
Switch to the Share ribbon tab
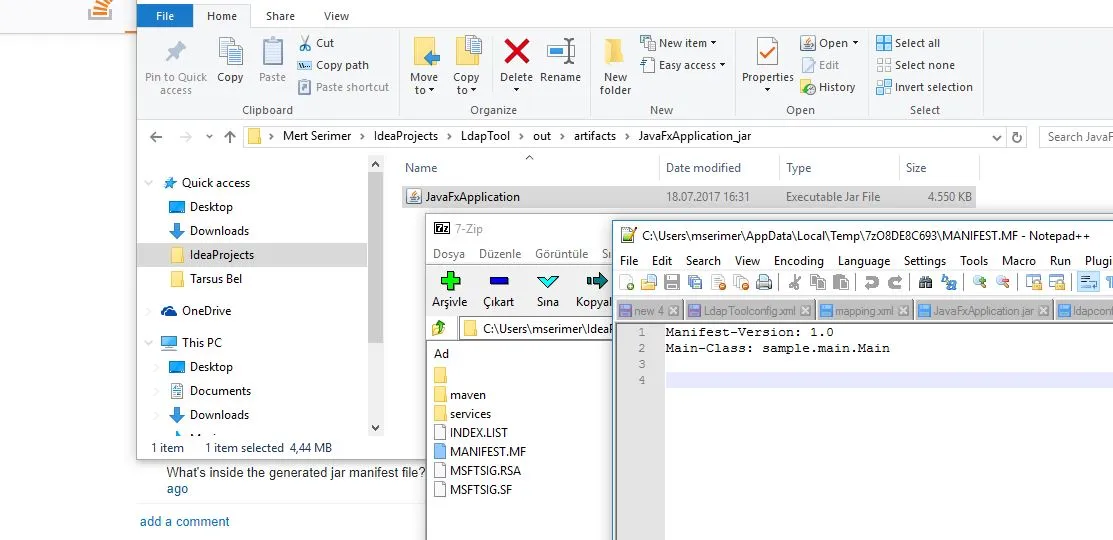(x=280, y=16)
